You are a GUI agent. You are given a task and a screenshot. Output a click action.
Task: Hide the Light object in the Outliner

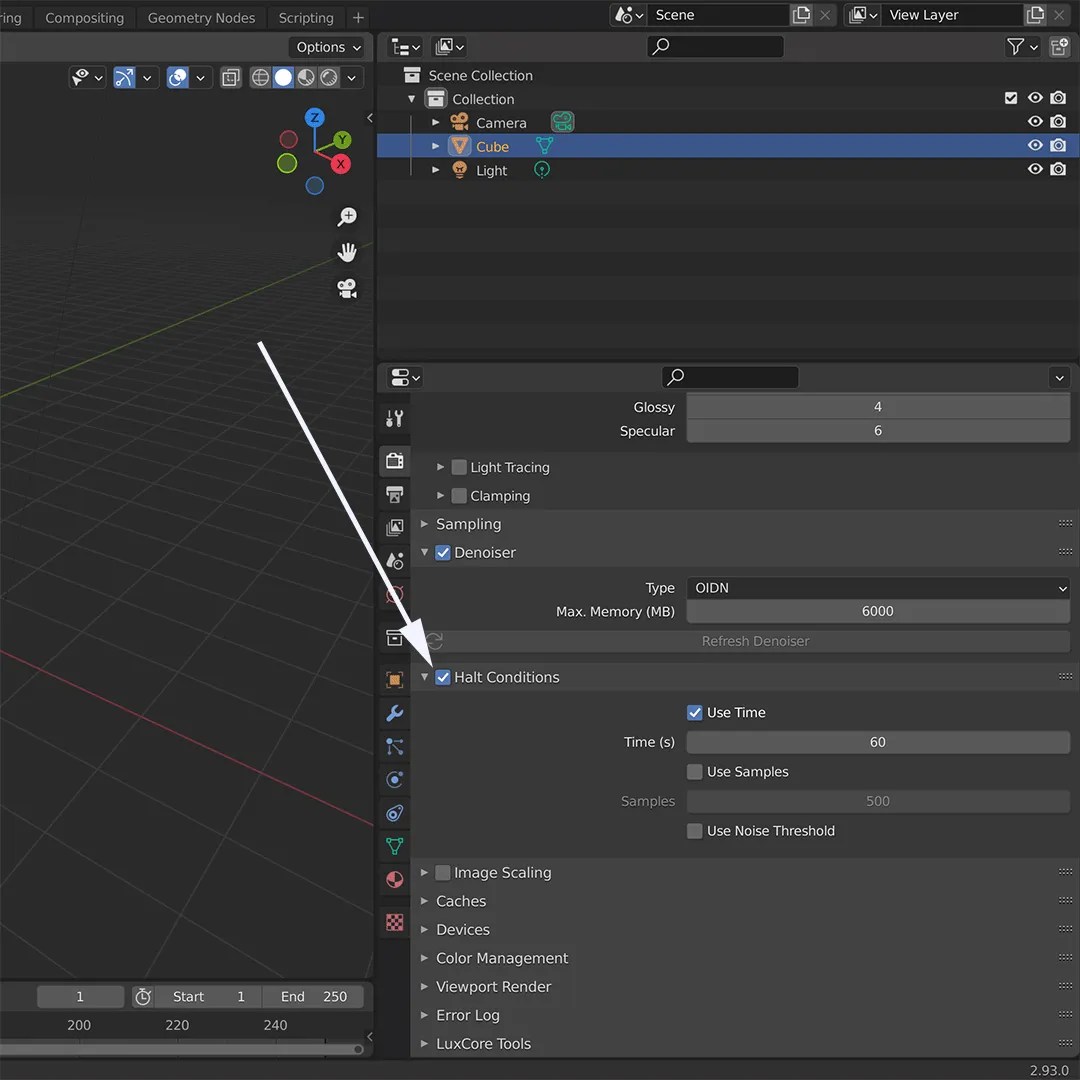[1035, 169]
